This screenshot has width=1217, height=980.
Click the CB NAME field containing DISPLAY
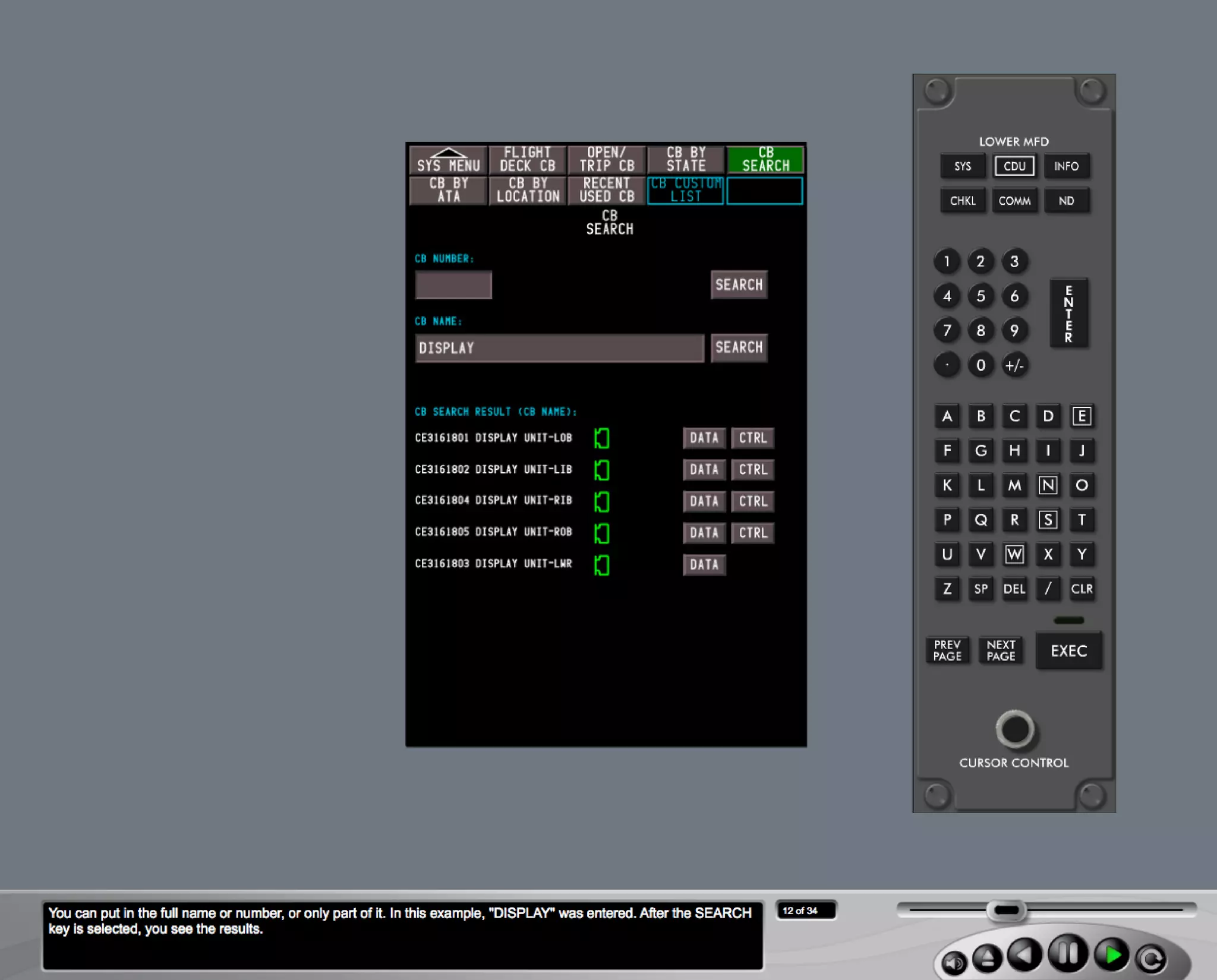point(559,348)
